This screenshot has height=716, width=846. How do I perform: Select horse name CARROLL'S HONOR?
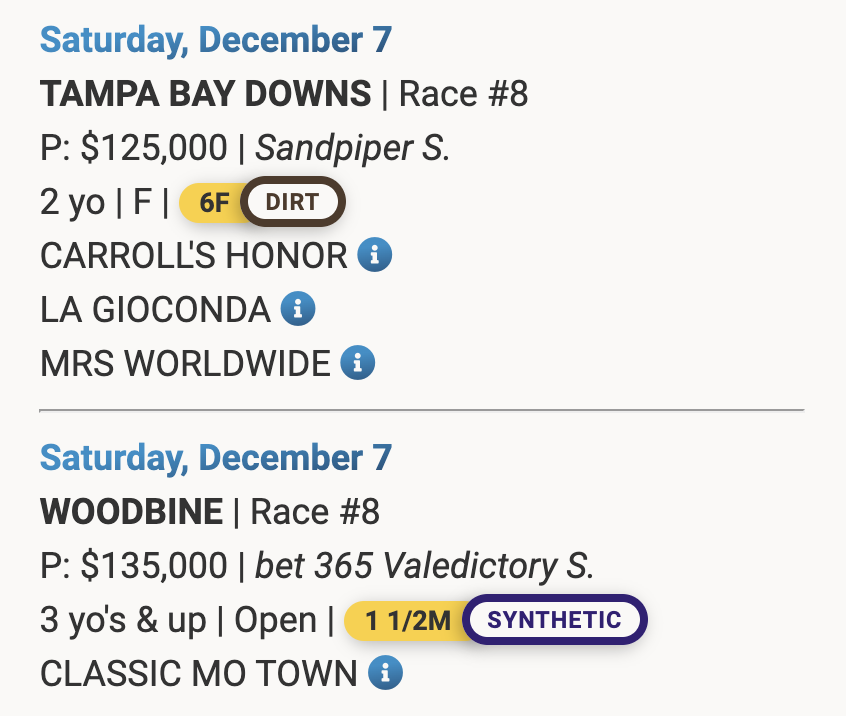coord(193,256)
